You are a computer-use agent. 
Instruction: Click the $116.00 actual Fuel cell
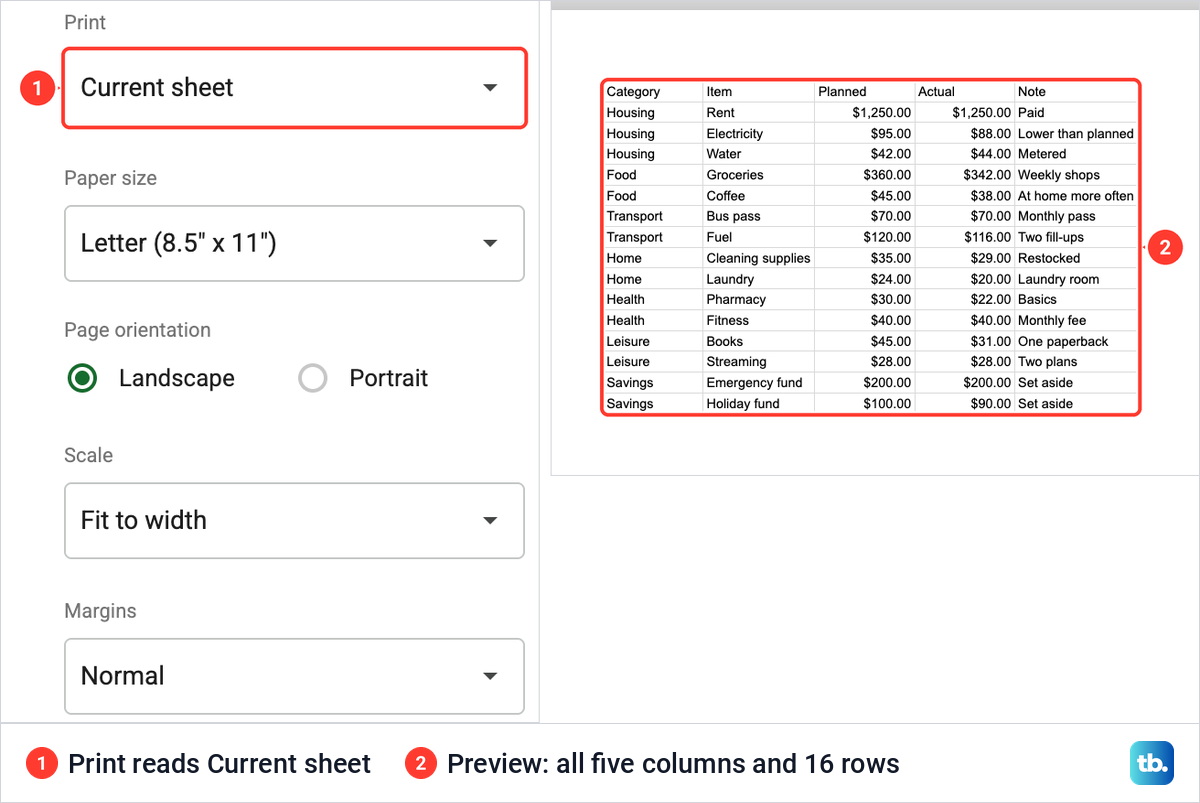click(x=964, y=237)
